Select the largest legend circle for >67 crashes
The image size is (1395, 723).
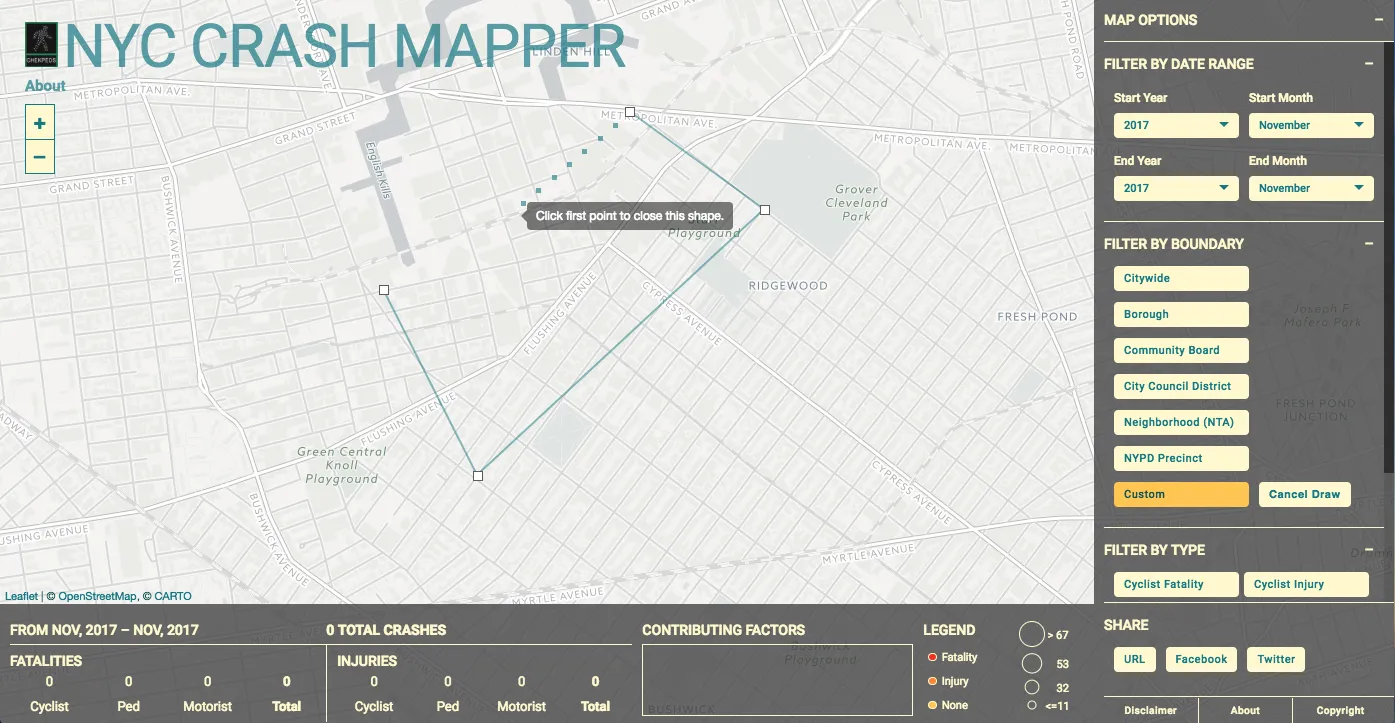coord(1031,633)
